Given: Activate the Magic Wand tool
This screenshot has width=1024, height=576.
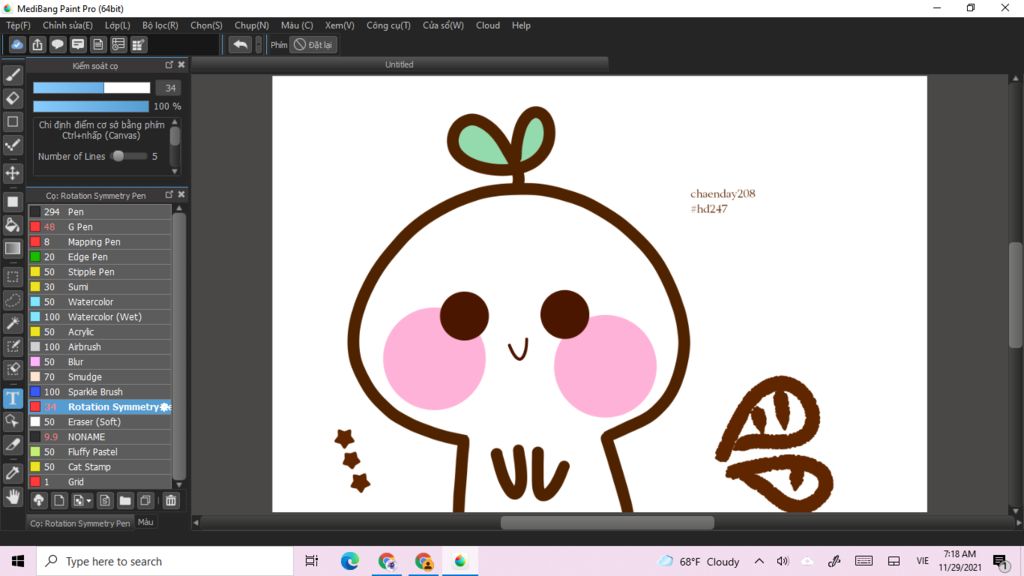Looking at the screenshot, I should click(x=13, y=323).
